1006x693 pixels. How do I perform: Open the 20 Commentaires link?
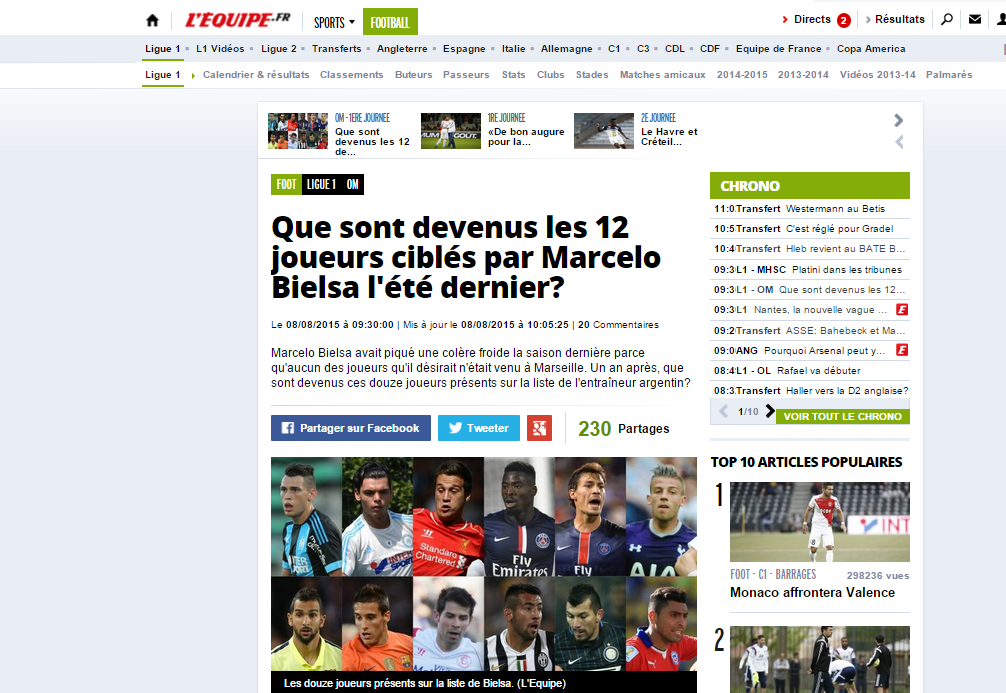coord(618,325)
